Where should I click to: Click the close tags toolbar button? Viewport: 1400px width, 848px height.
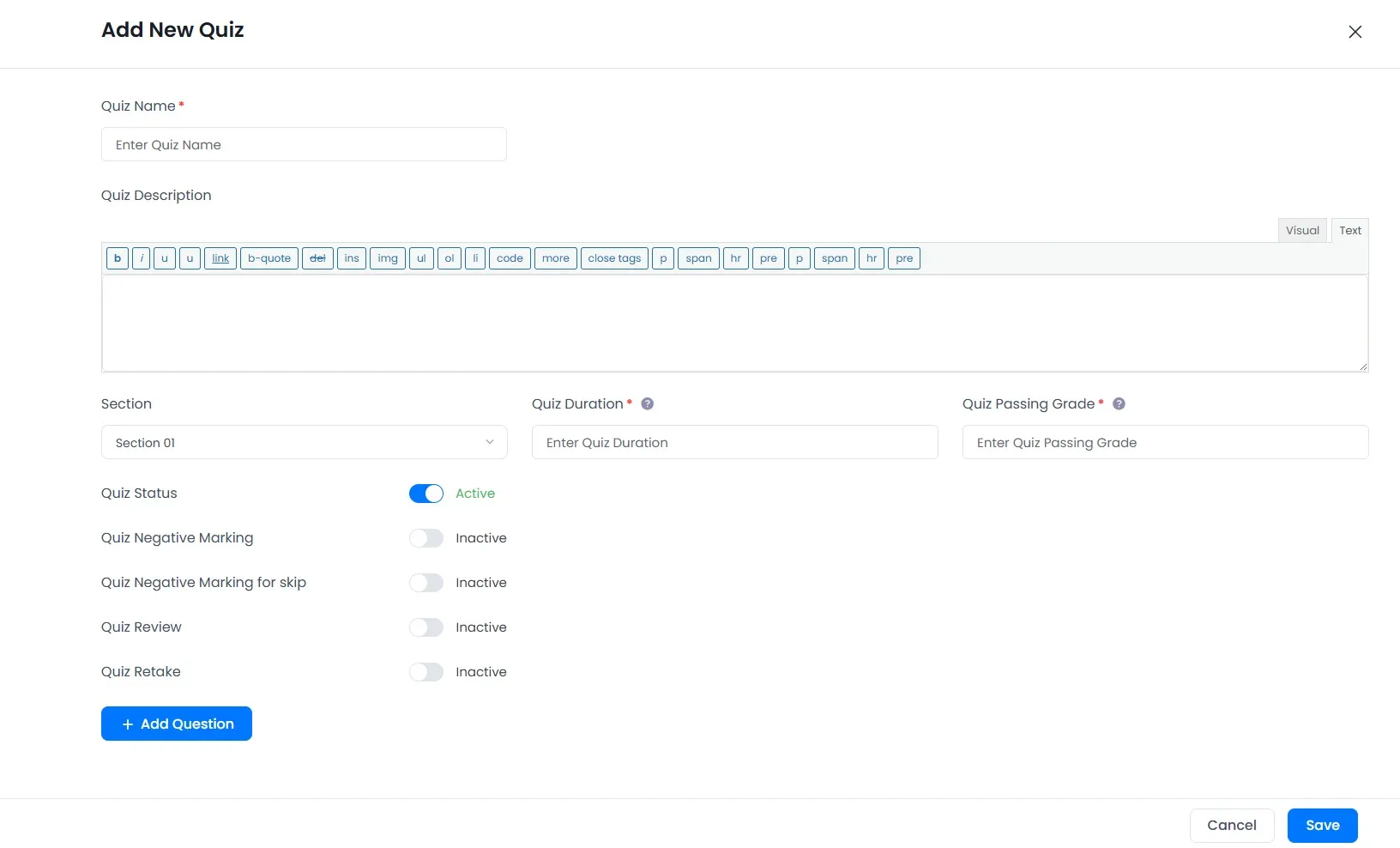pyautogui.click(x=614, y=258)
